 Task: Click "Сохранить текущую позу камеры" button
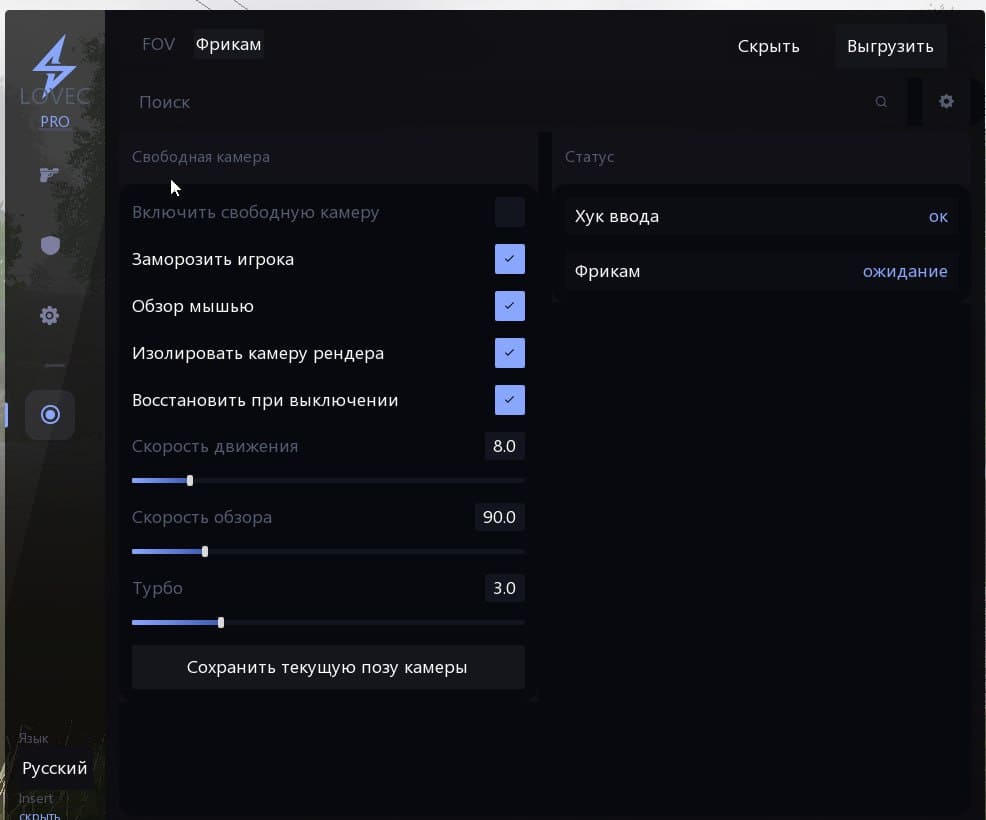pyautogui.click(x=327, y=667)
